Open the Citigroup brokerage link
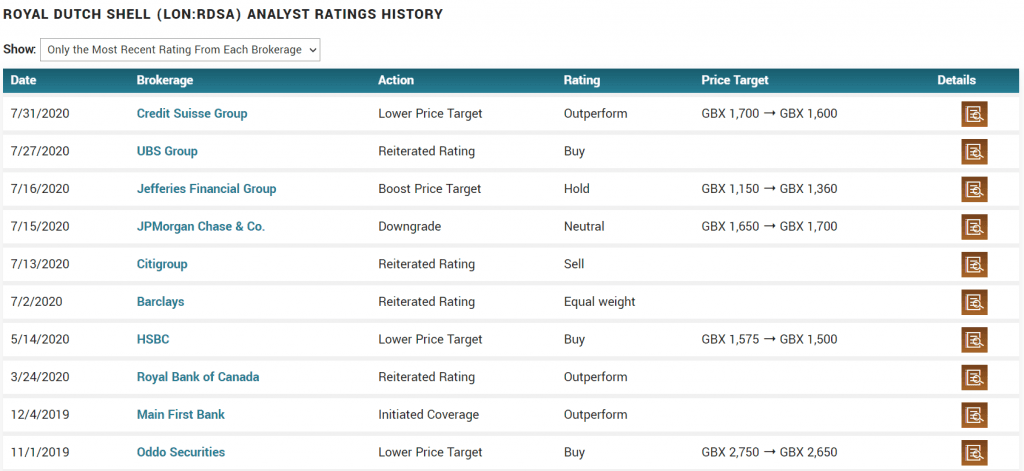The width and height of the screenshot is (1024, 471). [x=162, y=264]
